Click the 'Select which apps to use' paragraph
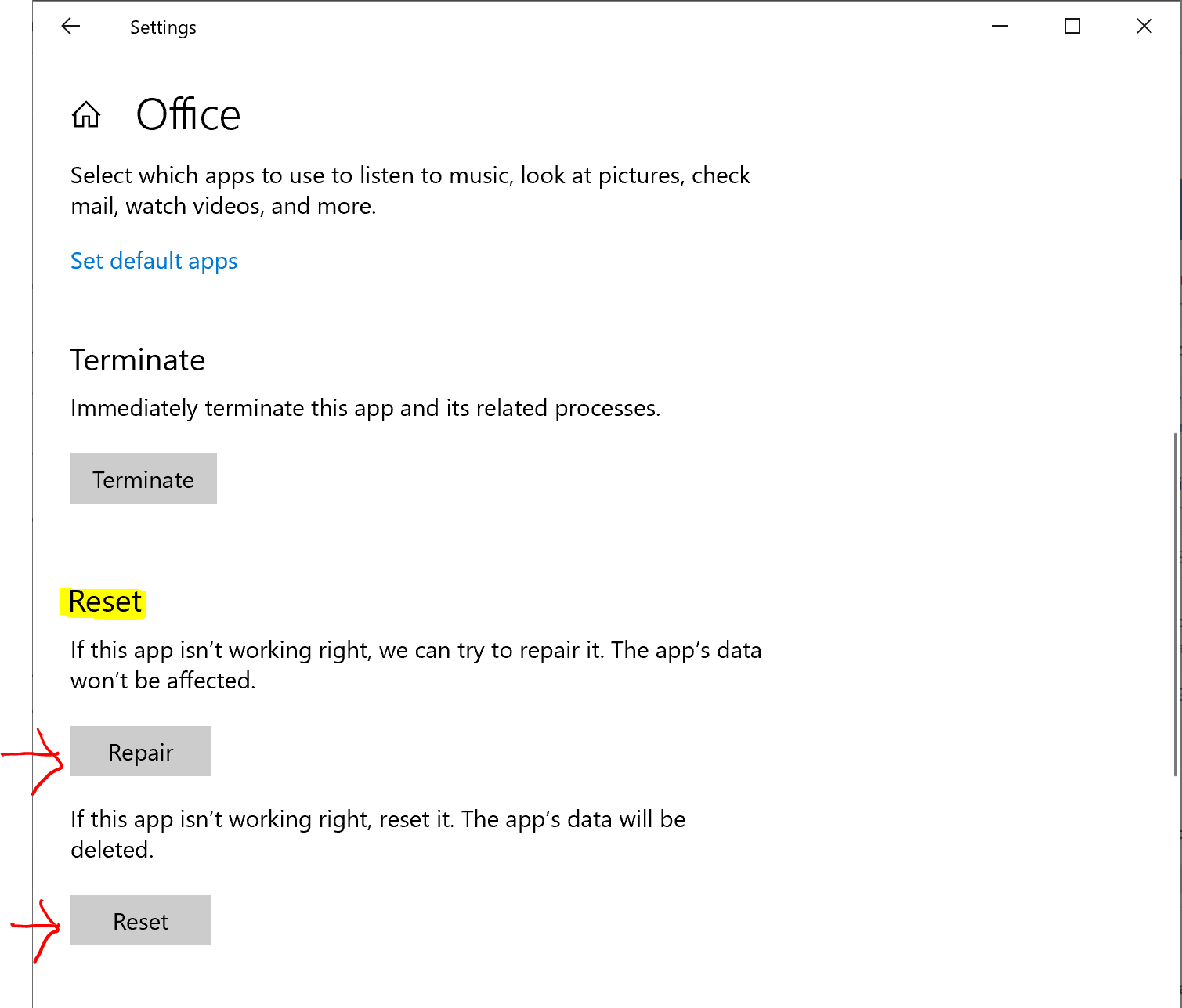This screenshot has width=1182, height=1008. pyautogui.click(x=410, y=190)
